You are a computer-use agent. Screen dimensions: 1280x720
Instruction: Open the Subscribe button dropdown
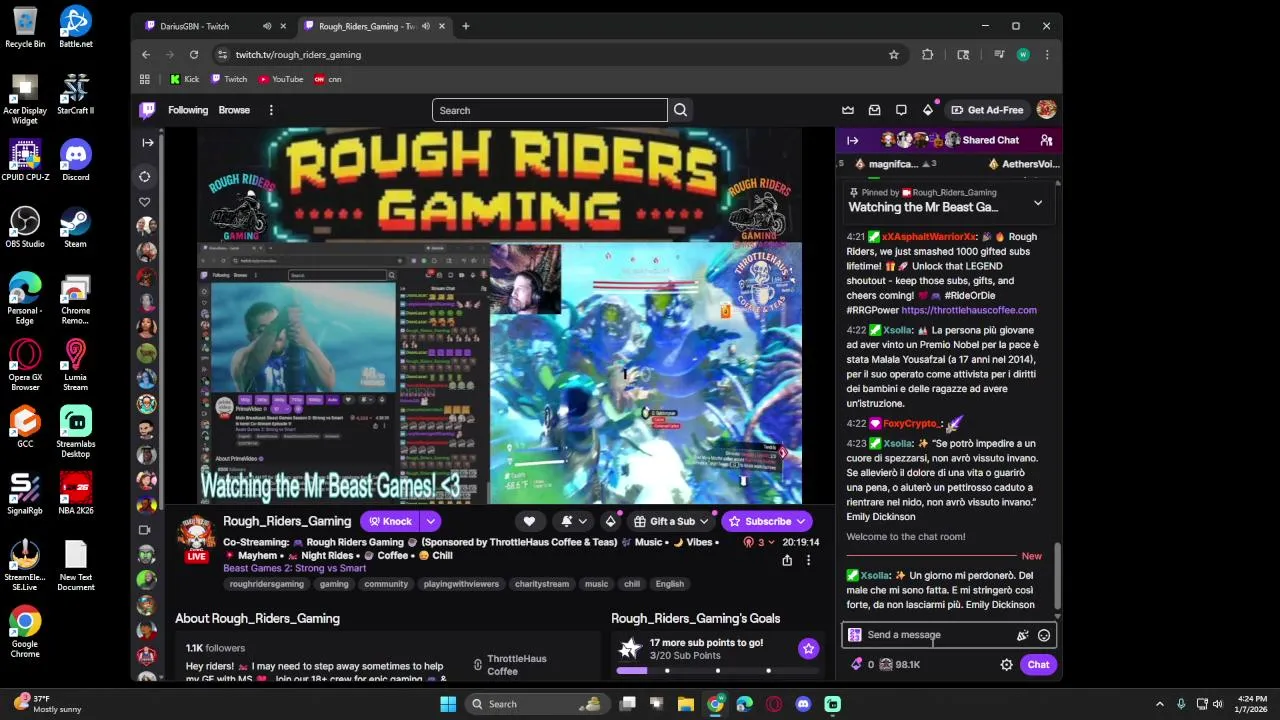pos(768,521)
